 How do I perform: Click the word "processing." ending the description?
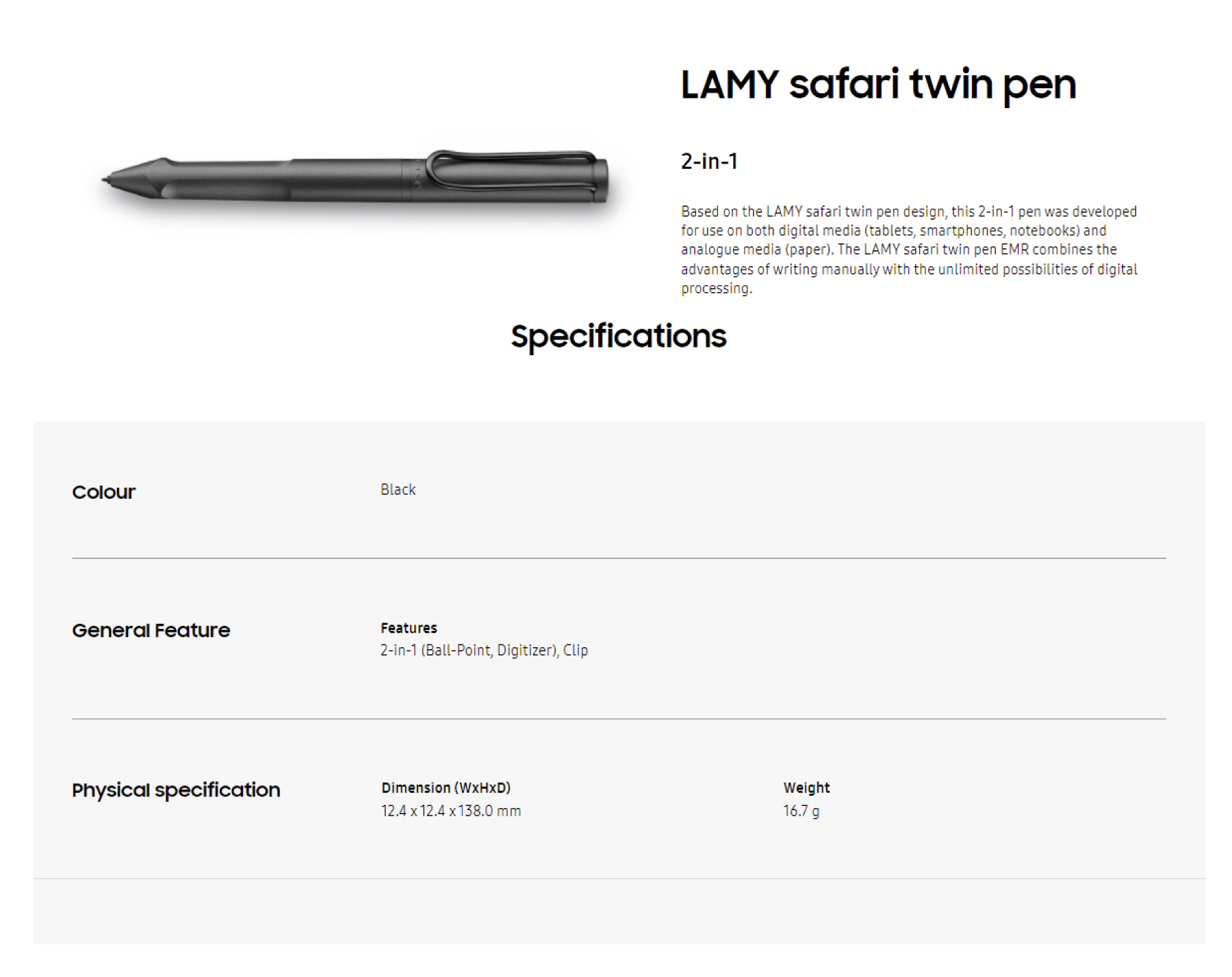click(x=716, y=289)
